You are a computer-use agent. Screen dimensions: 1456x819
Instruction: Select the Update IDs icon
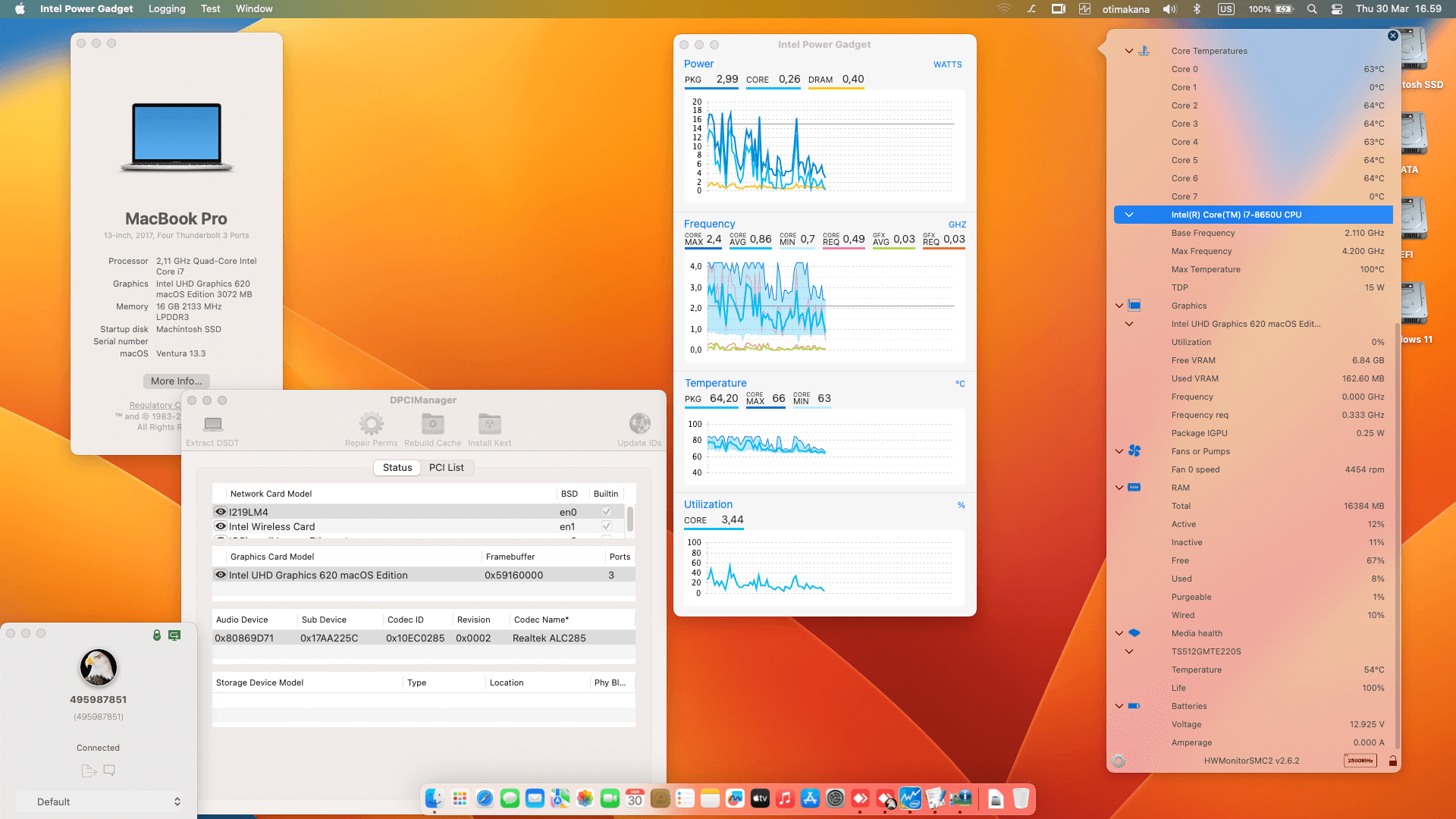click(639, 425)
